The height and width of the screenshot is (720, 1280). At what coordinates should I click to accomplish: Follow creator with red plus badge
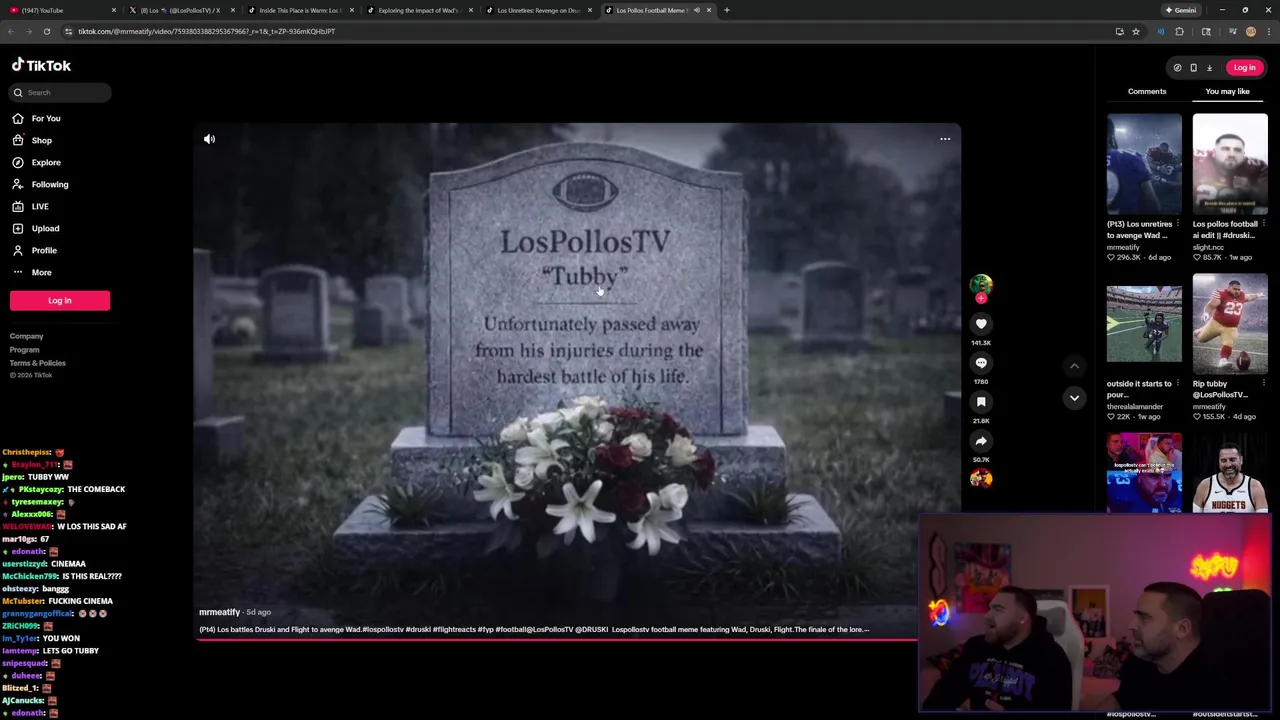pyautogui.click(x=981, y=298)
